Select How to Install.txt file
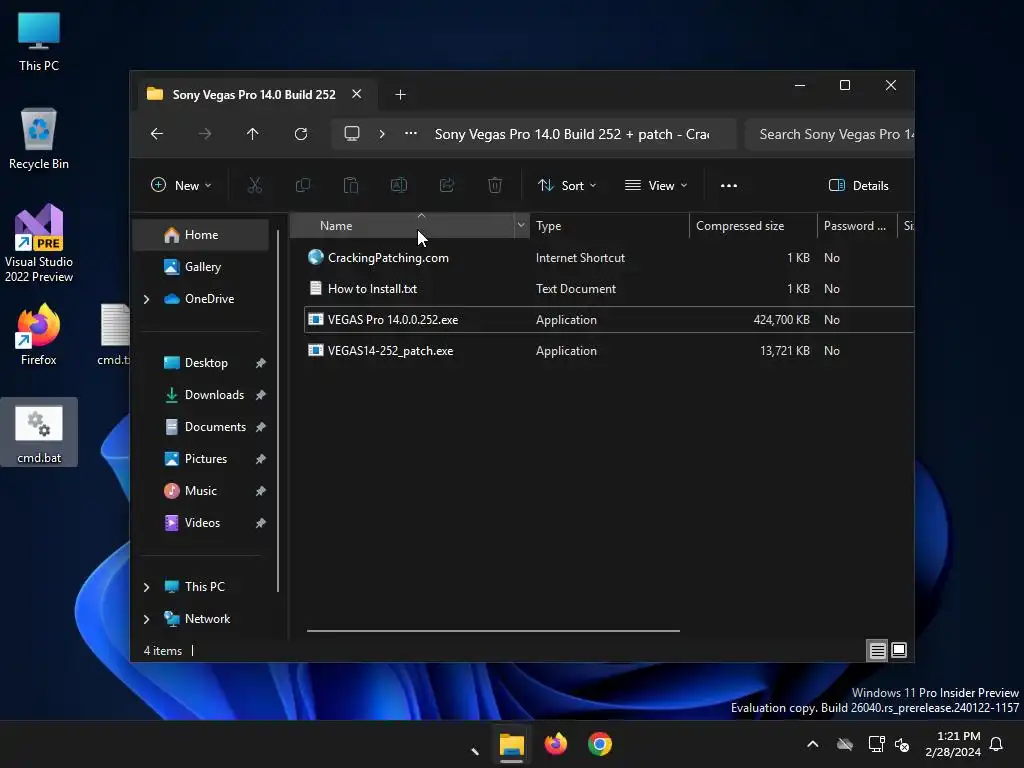The image size is (1024, 768). tap(609, 289)
